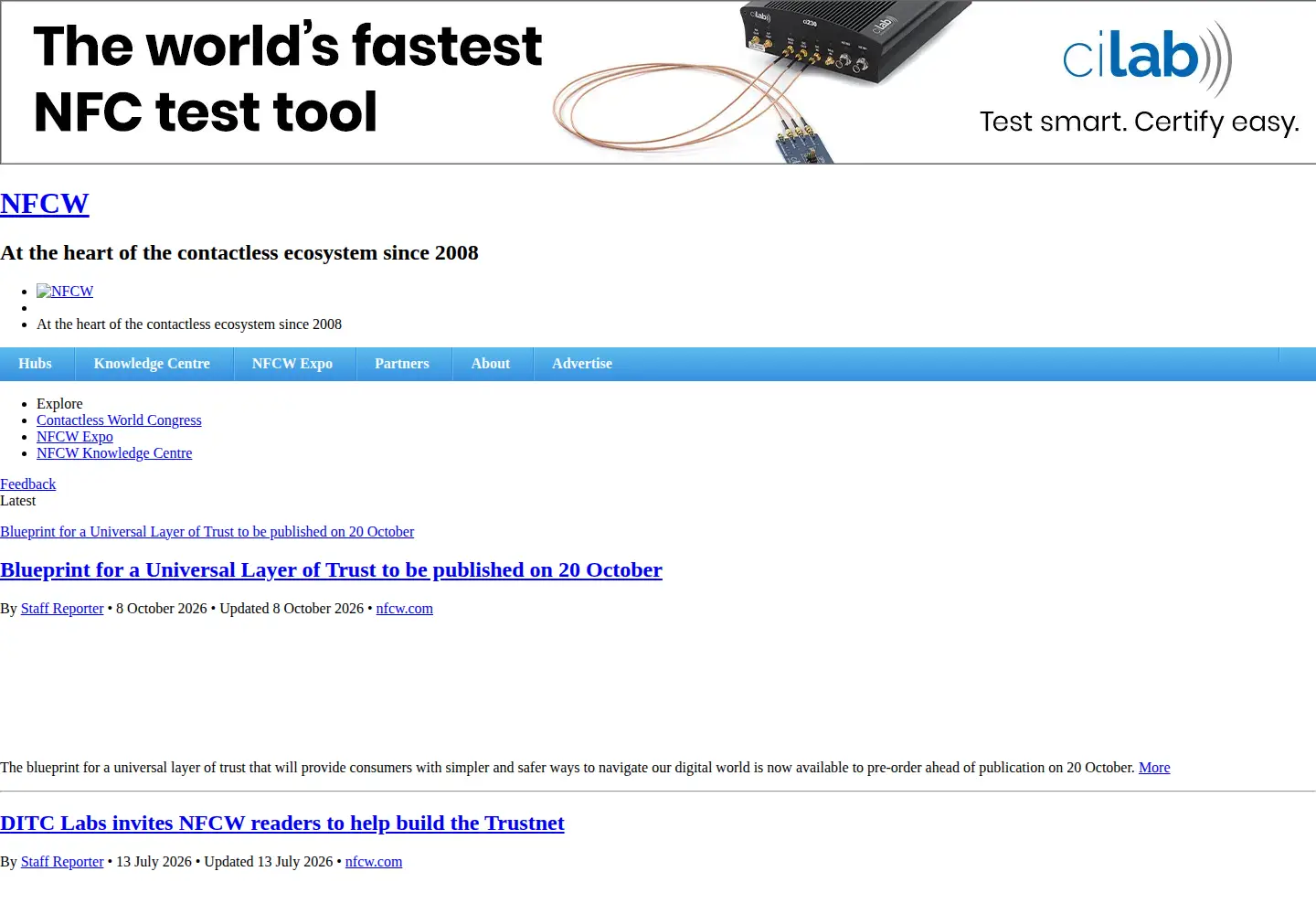Screen dimensions: 1316x914
Task: Choose Partners from the navigation bar
Action: pos(402,364)
